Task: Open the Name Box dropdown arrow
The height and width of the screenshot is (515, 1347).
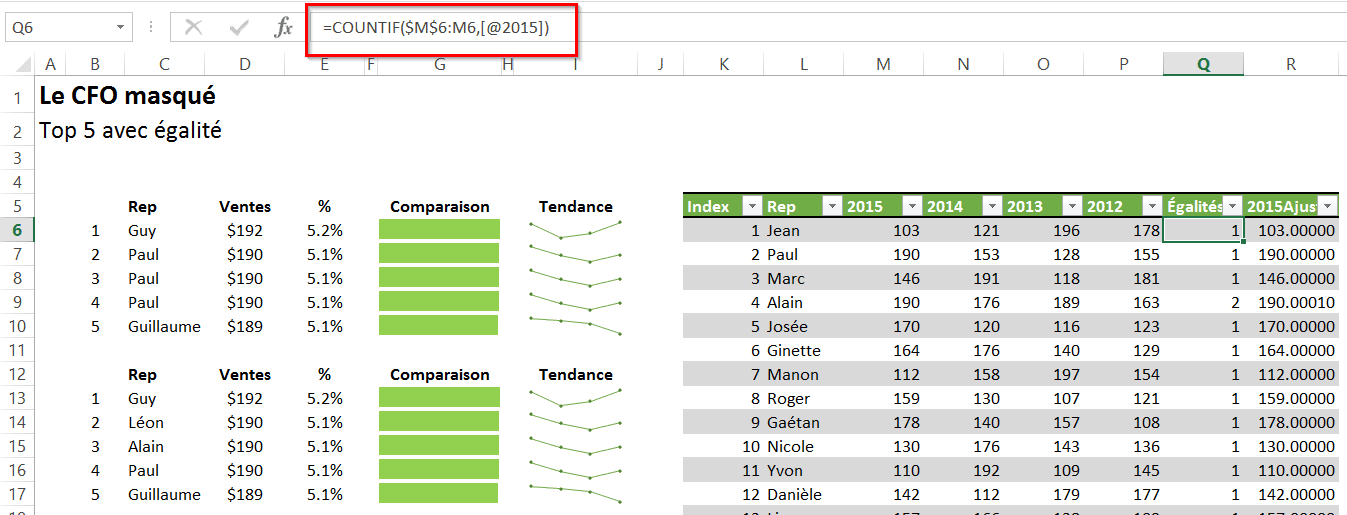Action: (x=121, y=28)
